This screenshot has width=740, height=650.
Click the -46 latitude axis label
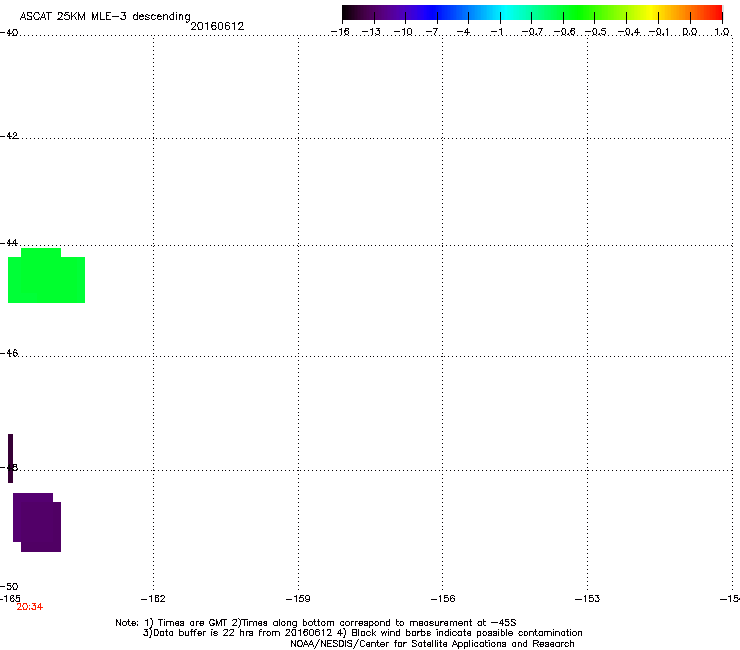[9, 353]
